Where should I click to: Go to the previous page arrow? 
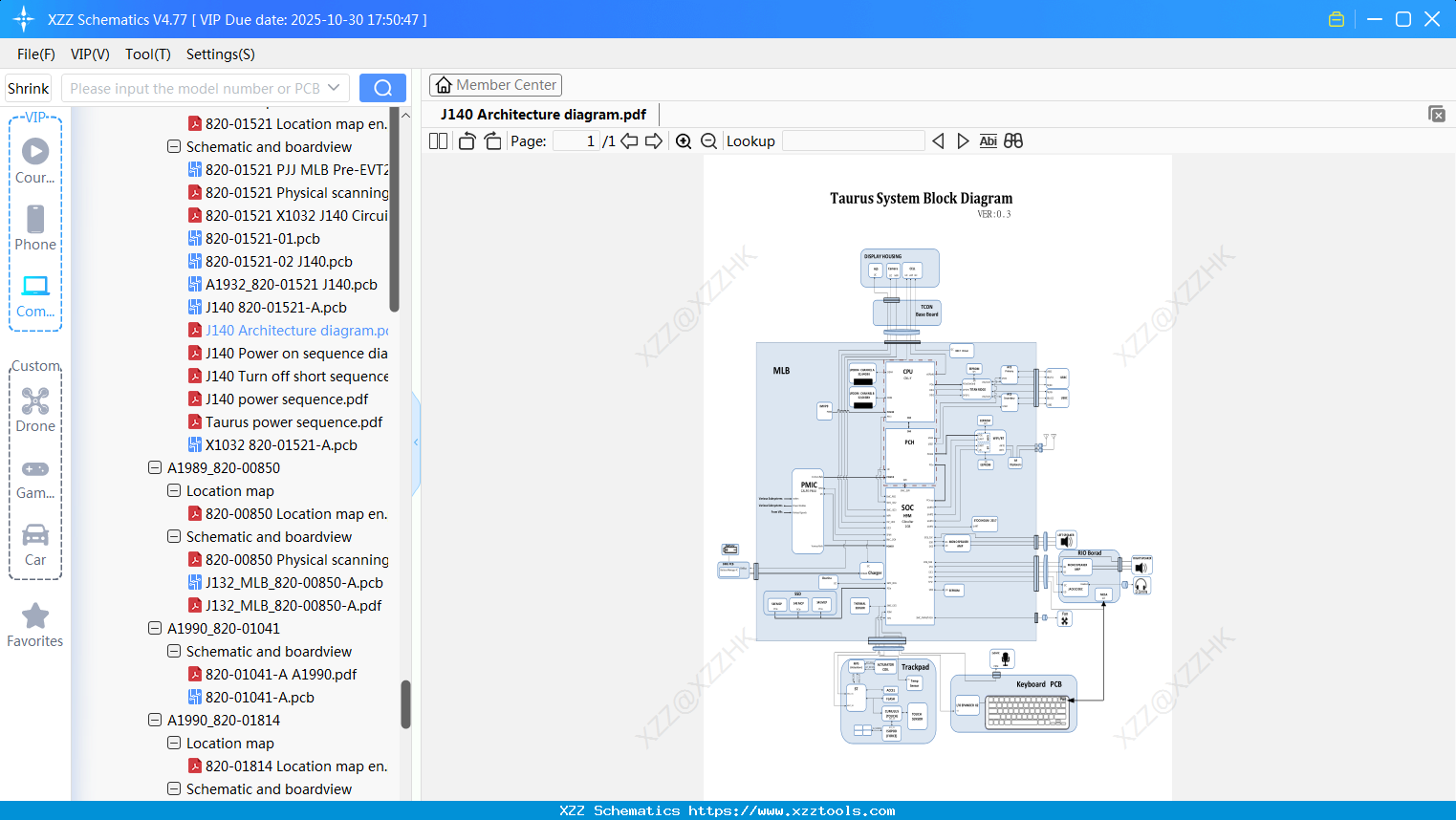[629, 141]
